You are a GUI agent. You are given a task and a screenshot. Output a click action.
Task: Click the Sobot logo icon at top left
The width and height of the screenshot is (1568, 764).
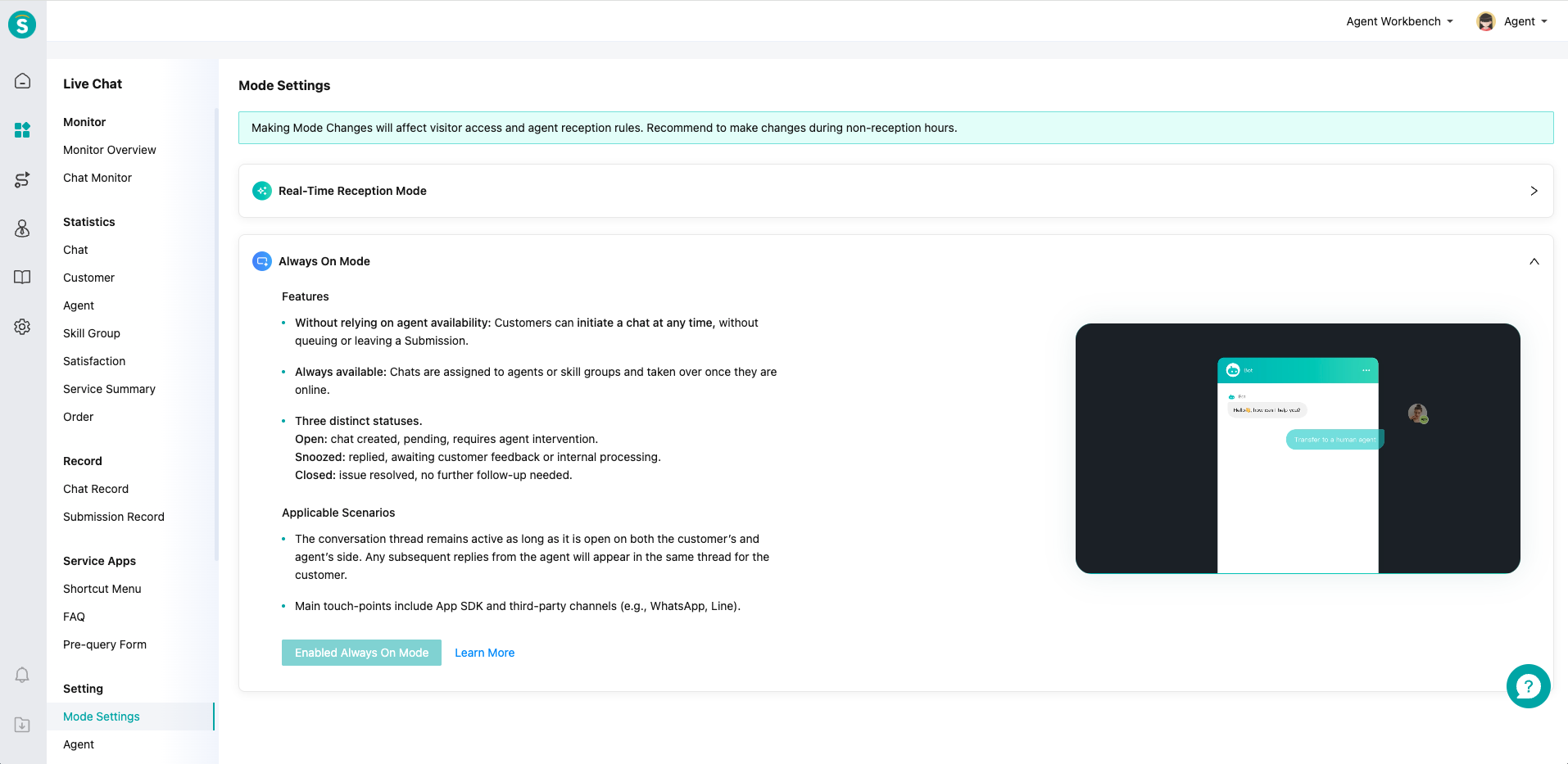[22, 25]
